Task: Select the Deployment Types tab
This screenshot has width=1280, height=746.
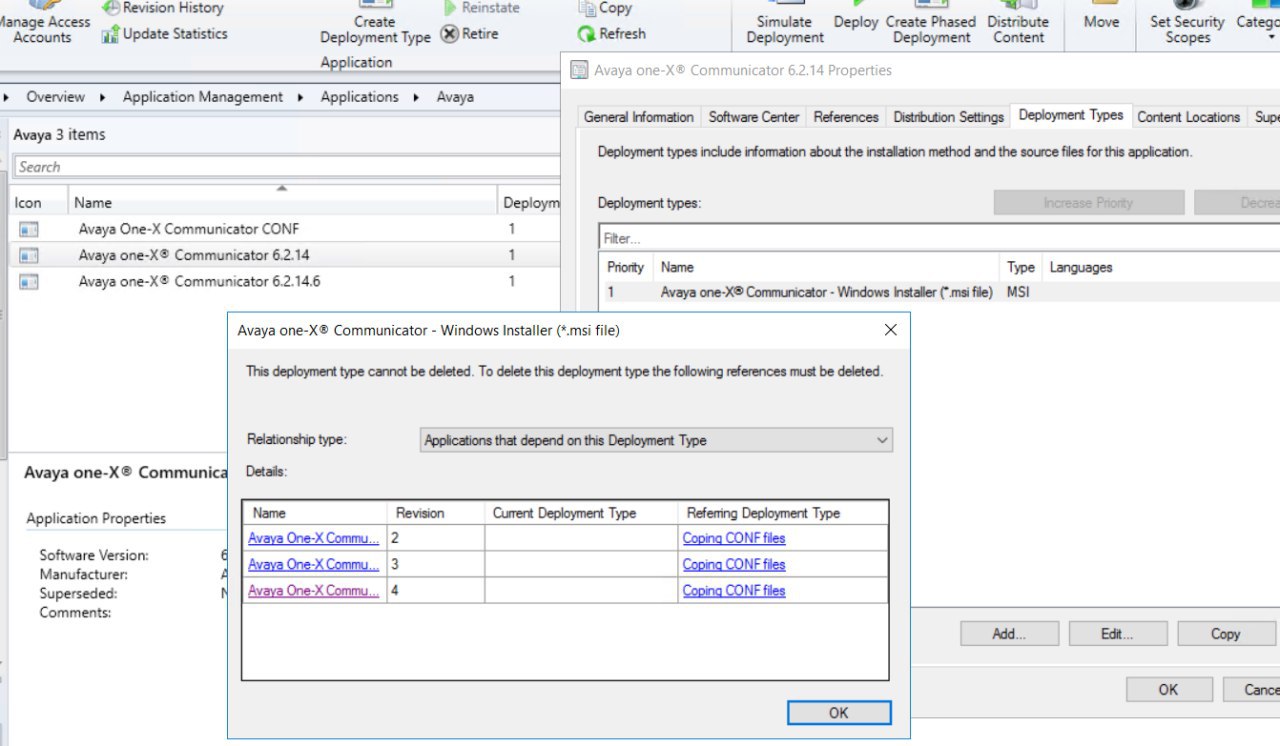Action: (1071, 115)
